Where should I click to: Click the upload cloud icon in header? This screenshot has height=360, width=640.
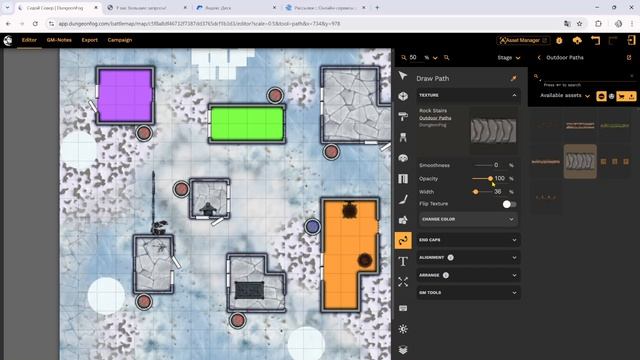tap(577, 40)
